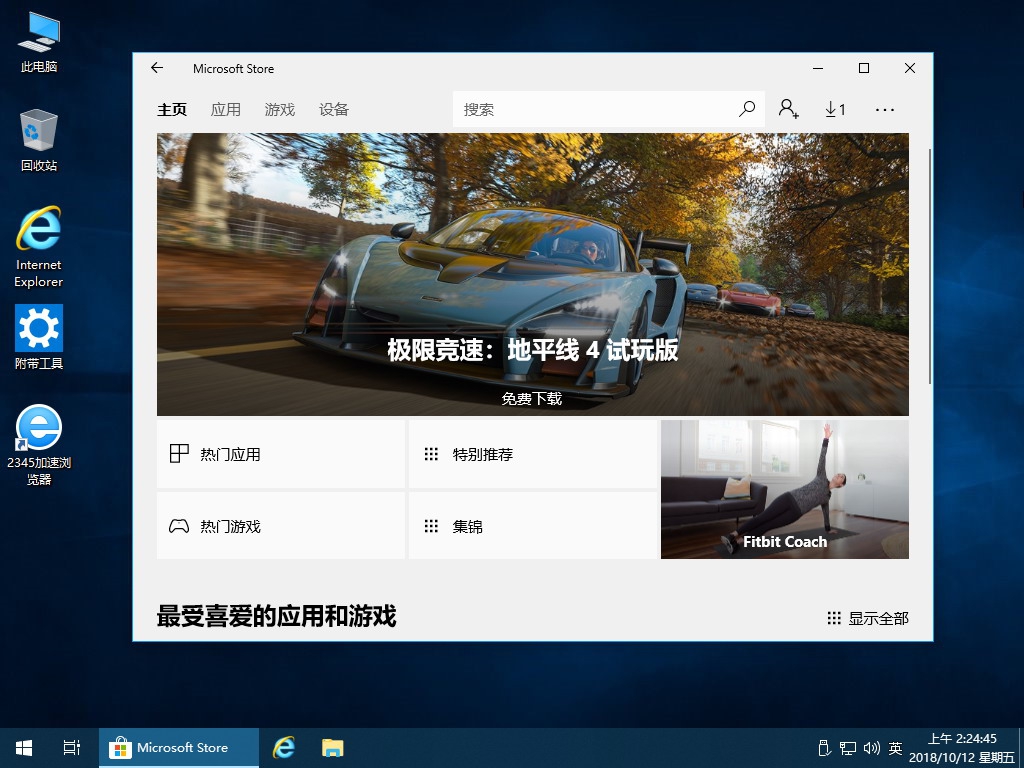The image size is (1024, 768).
Task: Open the three-dot more menu
Action: (884, 109)
